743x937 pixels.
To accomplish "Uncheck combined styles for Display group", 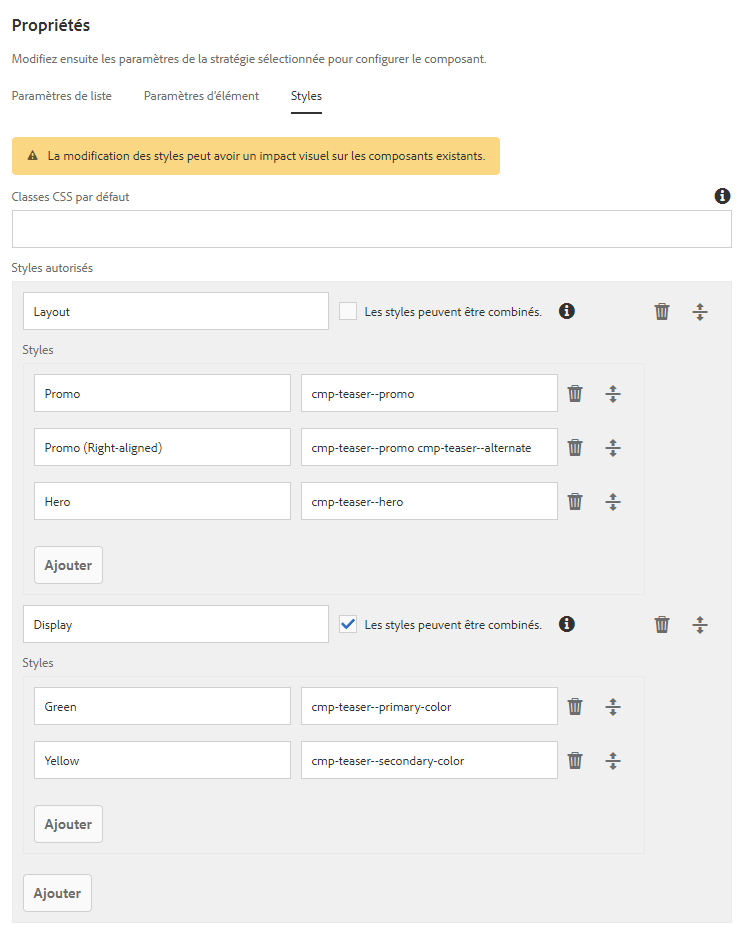I will pos(348,624).
